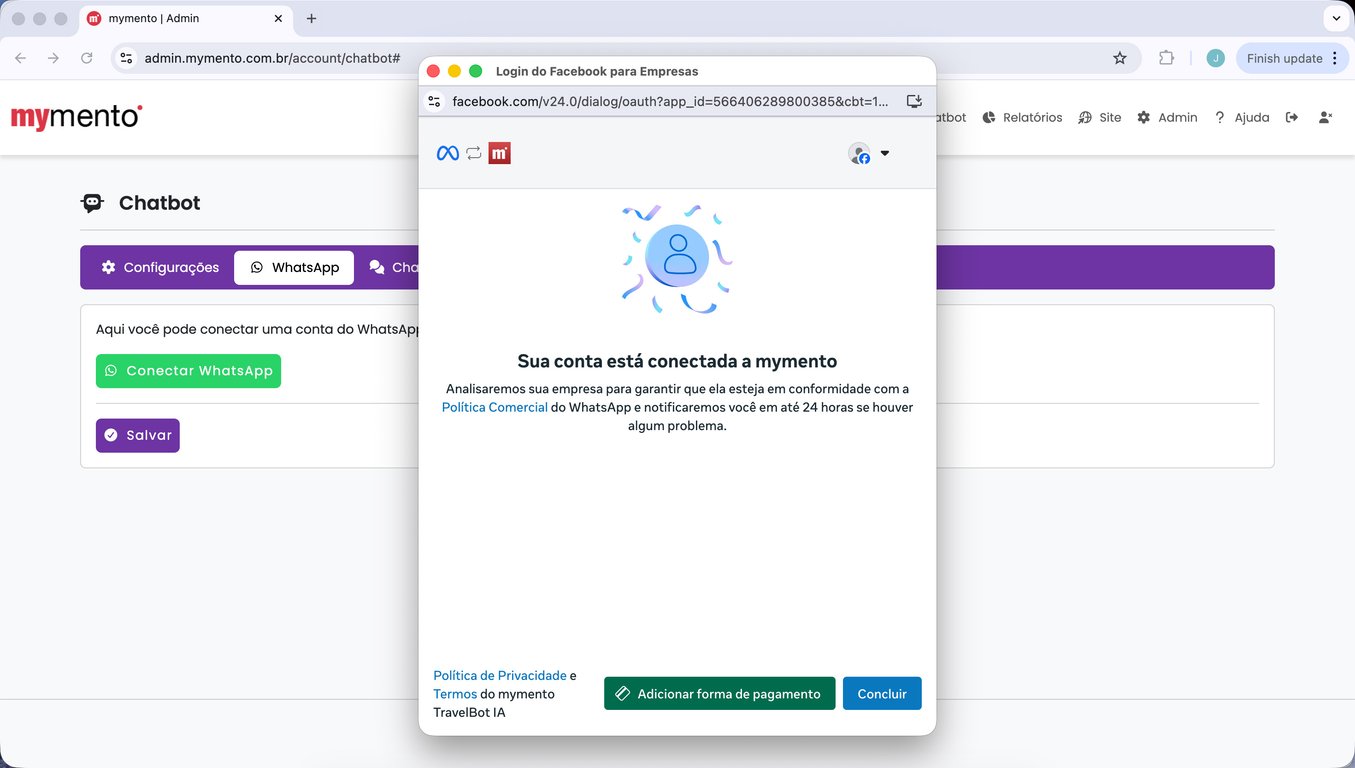Click the site info icon in Chrome address bar
Viewport: 1355px width, 768px height.
click(x=126, y=58)
